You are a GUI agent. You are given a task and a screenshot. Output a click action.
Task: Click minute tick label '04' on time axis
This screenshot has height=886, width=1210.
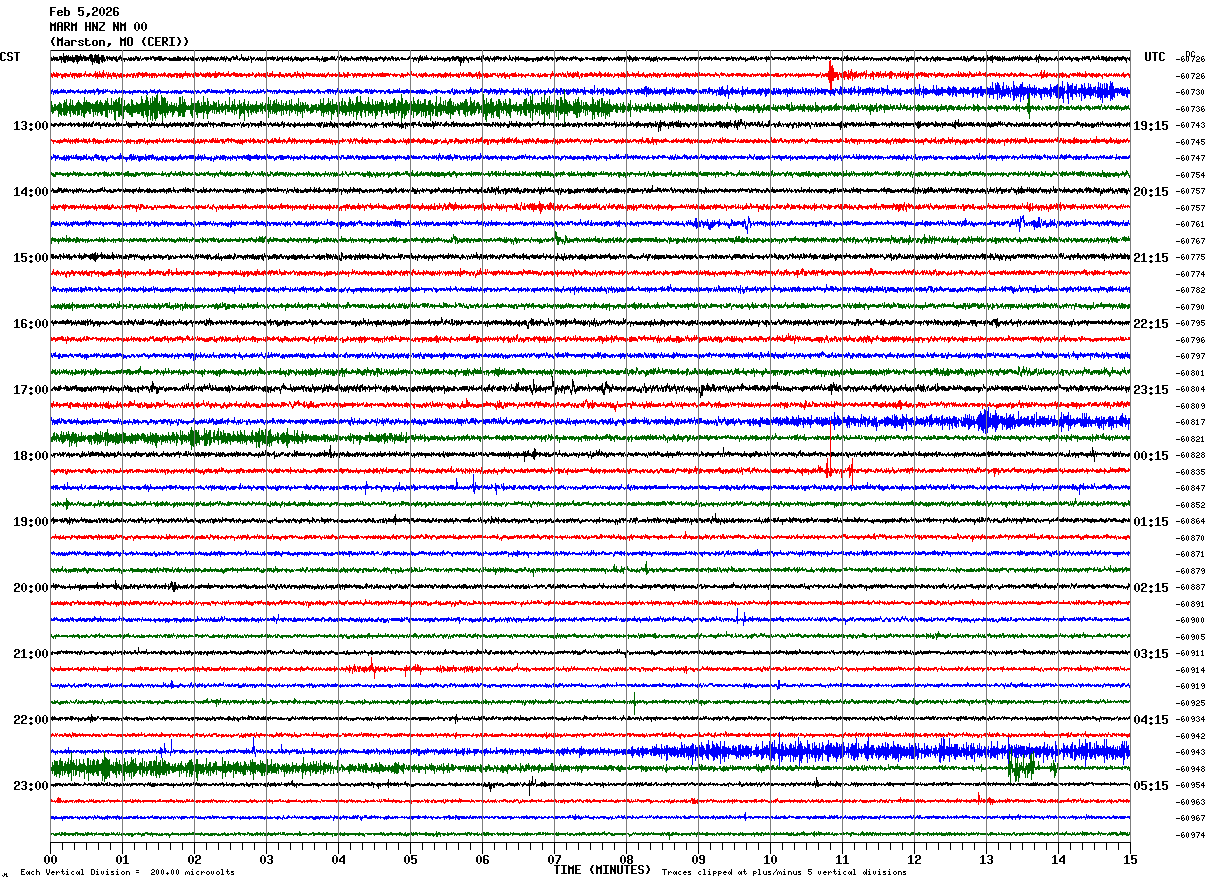pyautogui.click(x=338, y=859)
